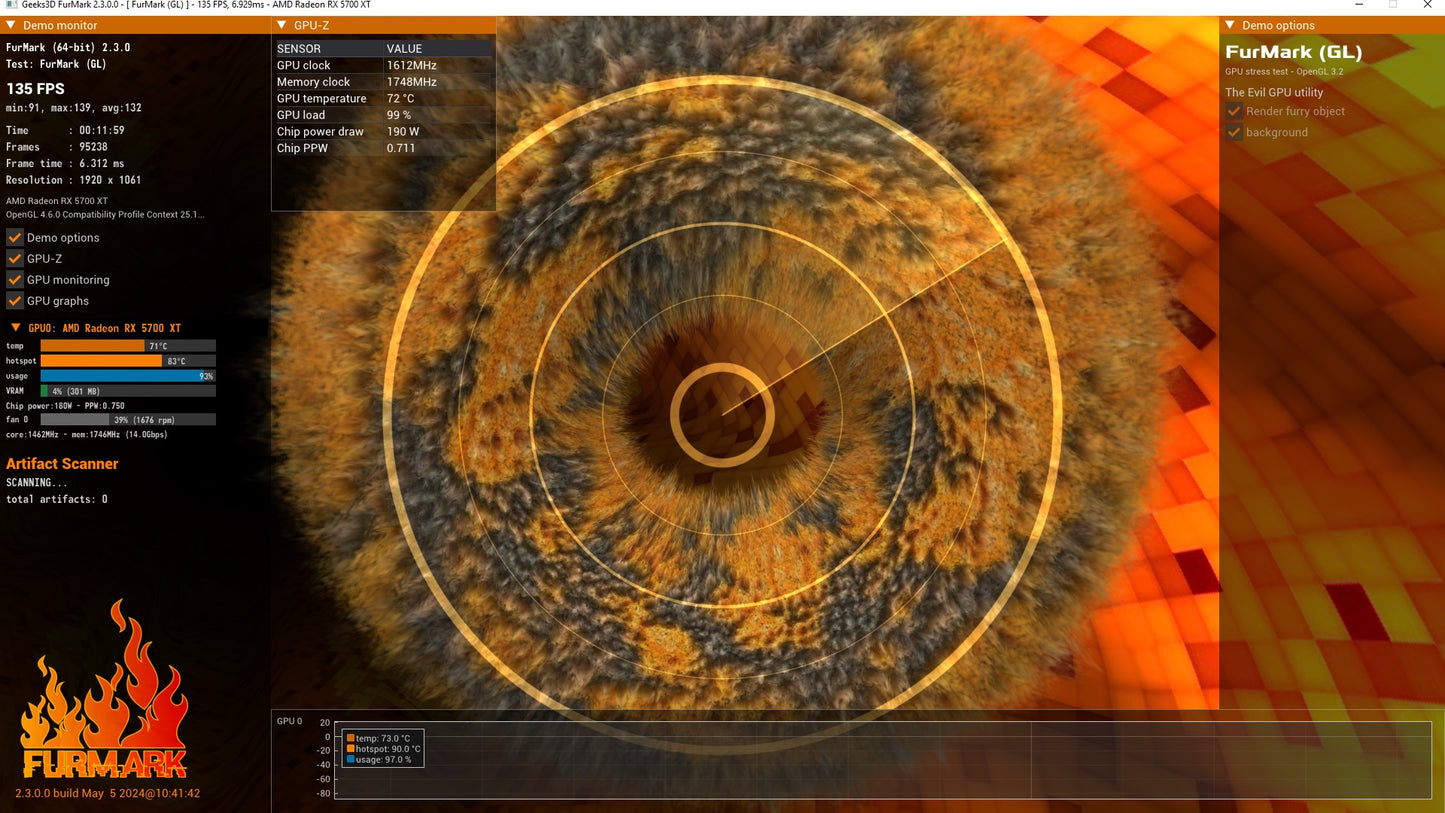Click the min, max, avg FPS line
Image resolution: width=1445 pixels, height=813 pixels.
click(x=74, y=108)
